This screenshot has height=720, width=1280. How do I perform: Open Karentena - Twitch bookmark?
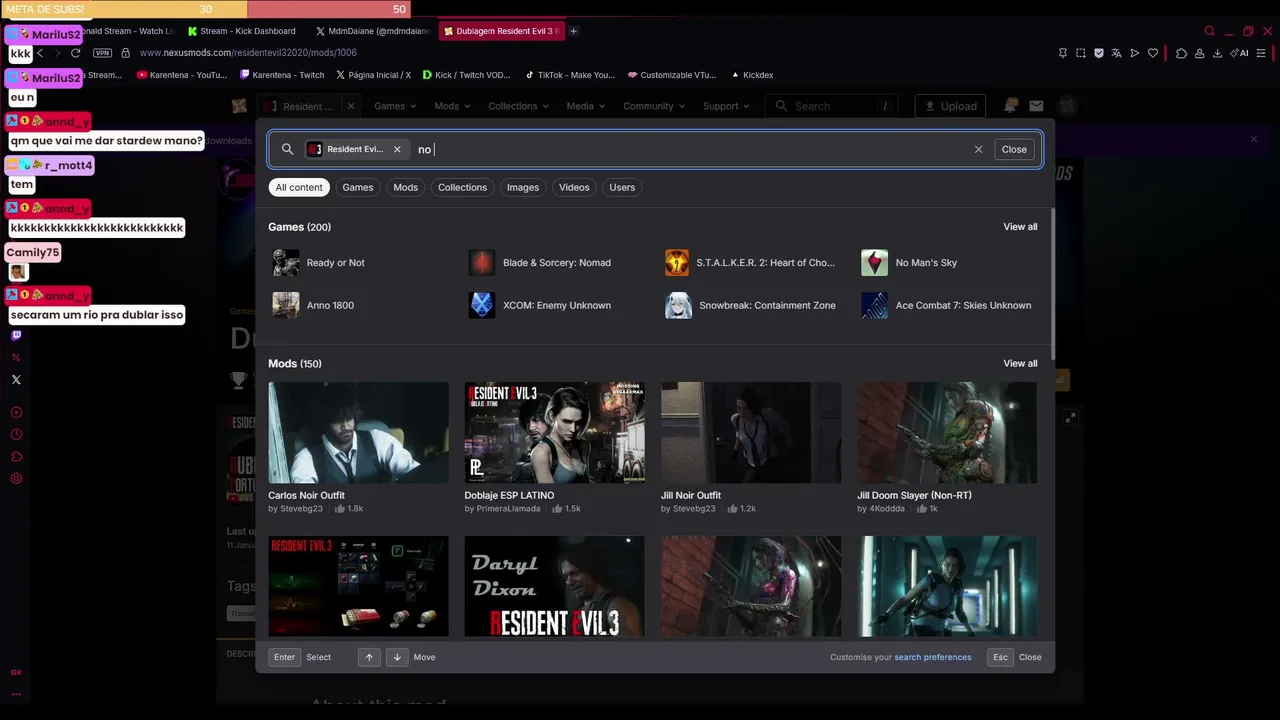[x=283, y=75]
